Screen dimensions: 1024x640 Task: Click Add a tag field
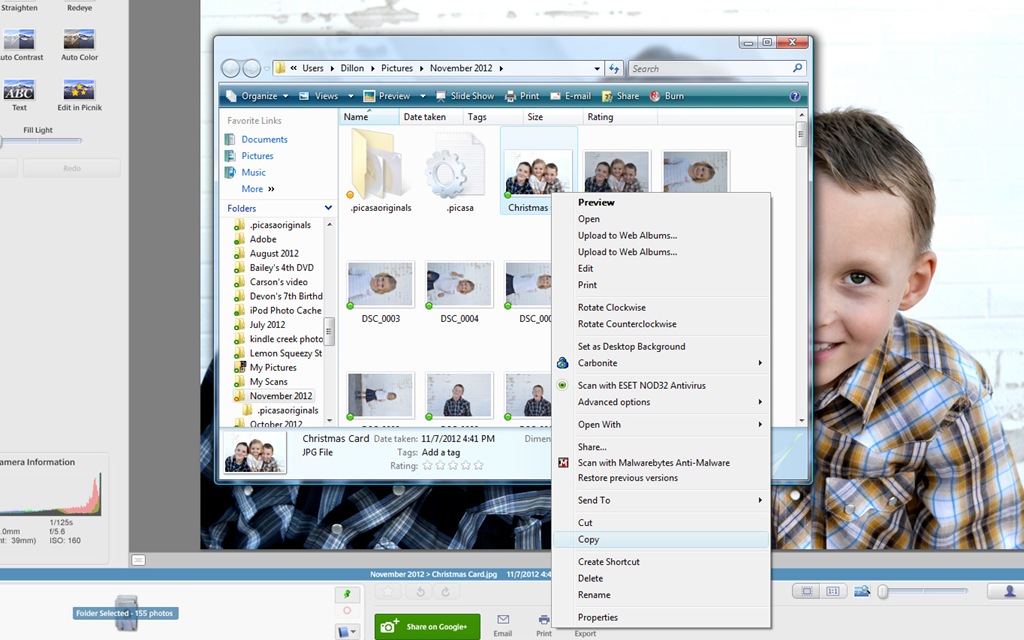click(441, 453)
